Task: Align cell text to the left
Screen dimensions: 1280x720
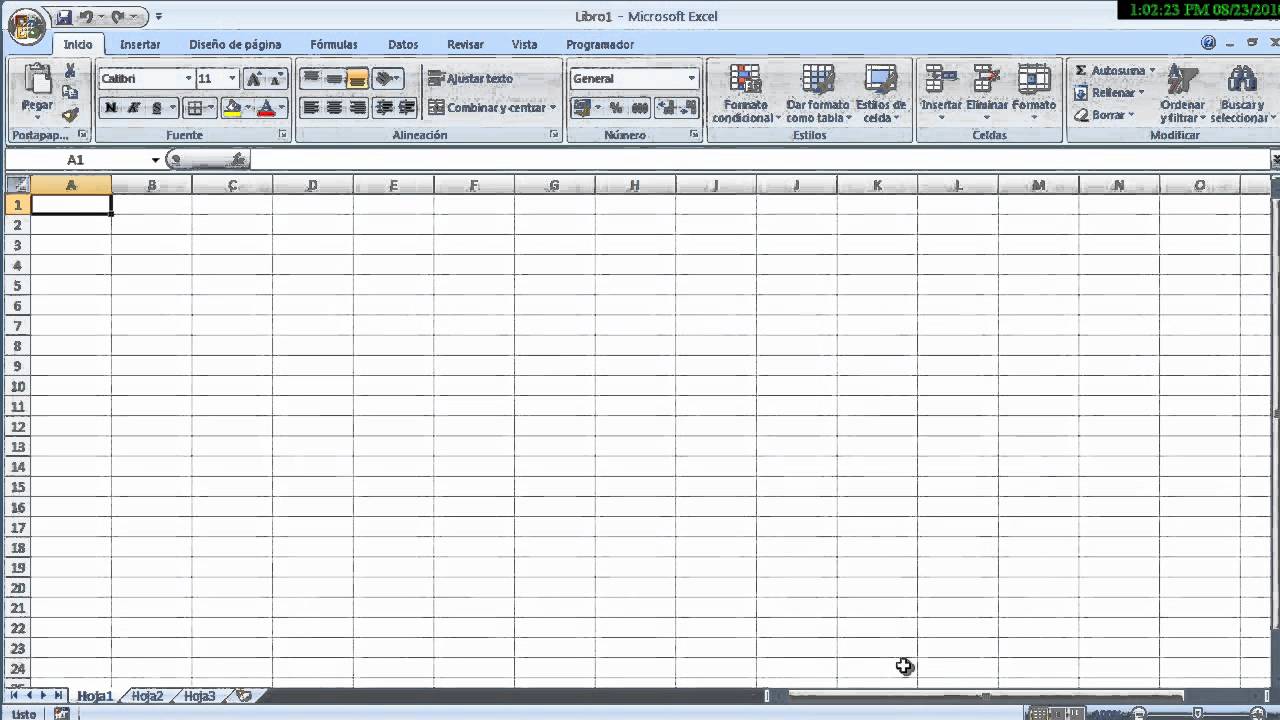Action: pyautogui.click(x=311, y=108)
